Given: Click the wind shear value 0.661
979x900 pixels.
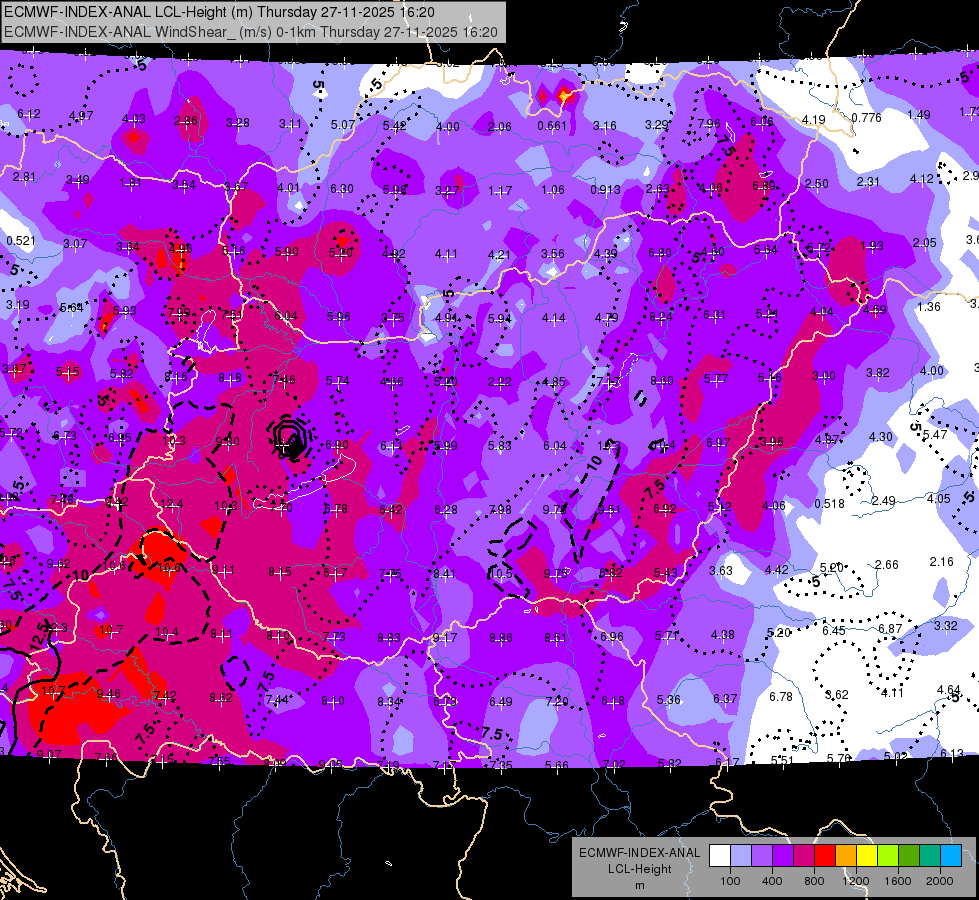Looking at the screenshot, I should (552, 126).
